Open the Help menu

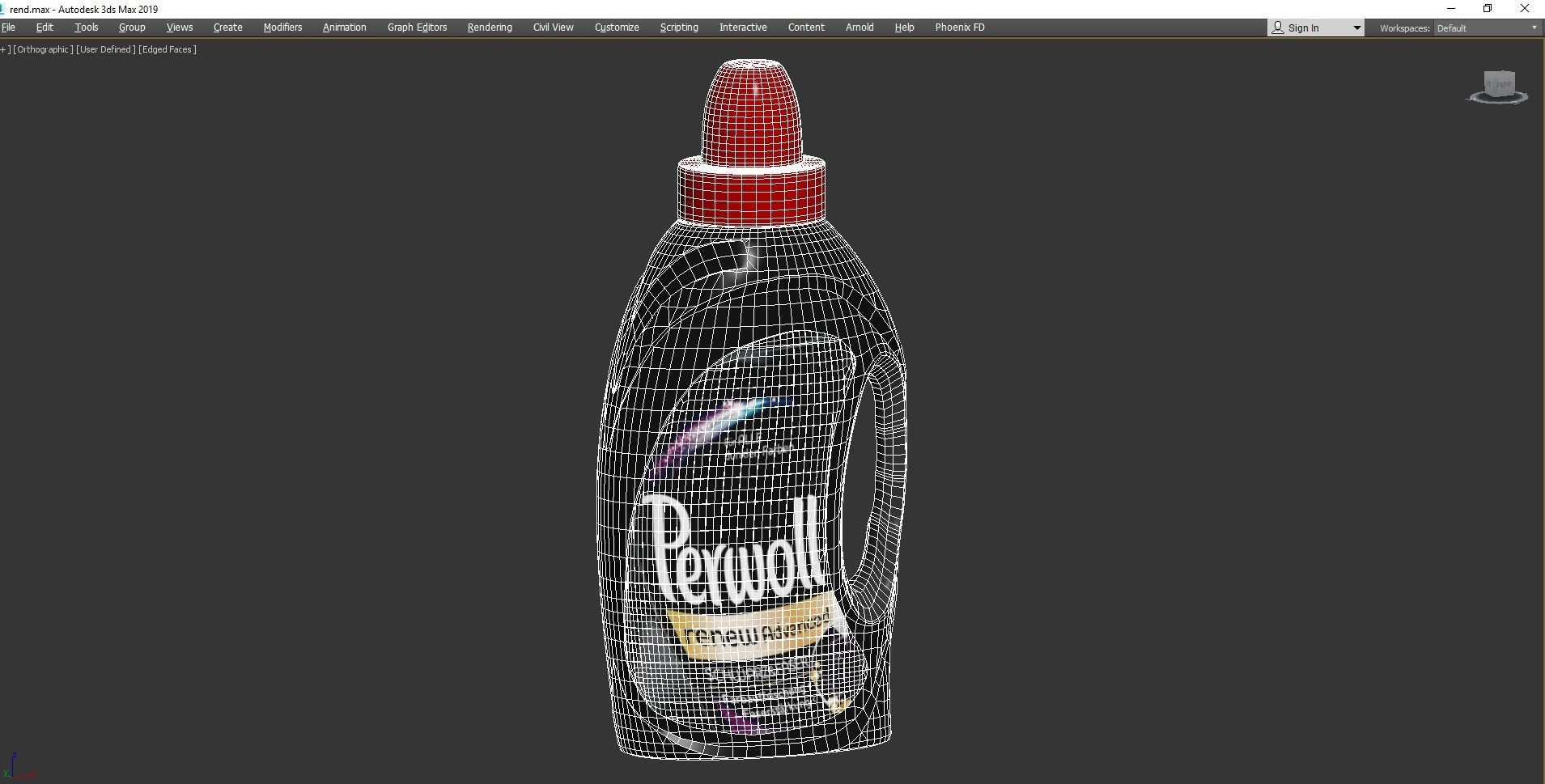pos(904,28)
